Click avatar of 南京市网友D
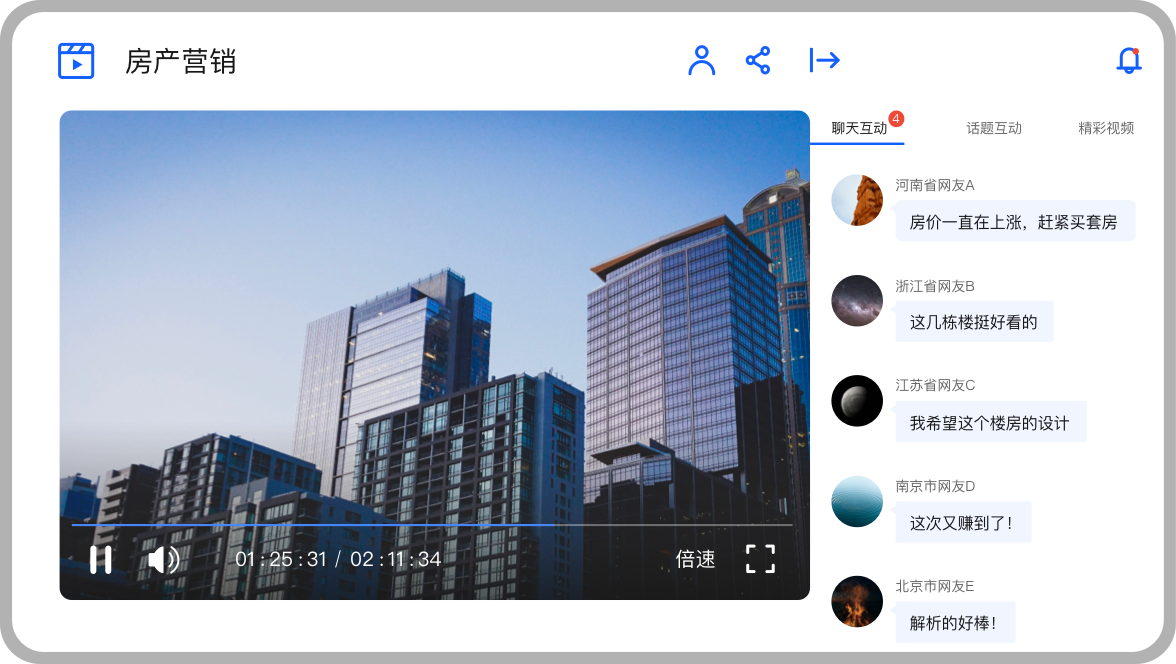Screen dimensions: 1176x664 [857, 501]
